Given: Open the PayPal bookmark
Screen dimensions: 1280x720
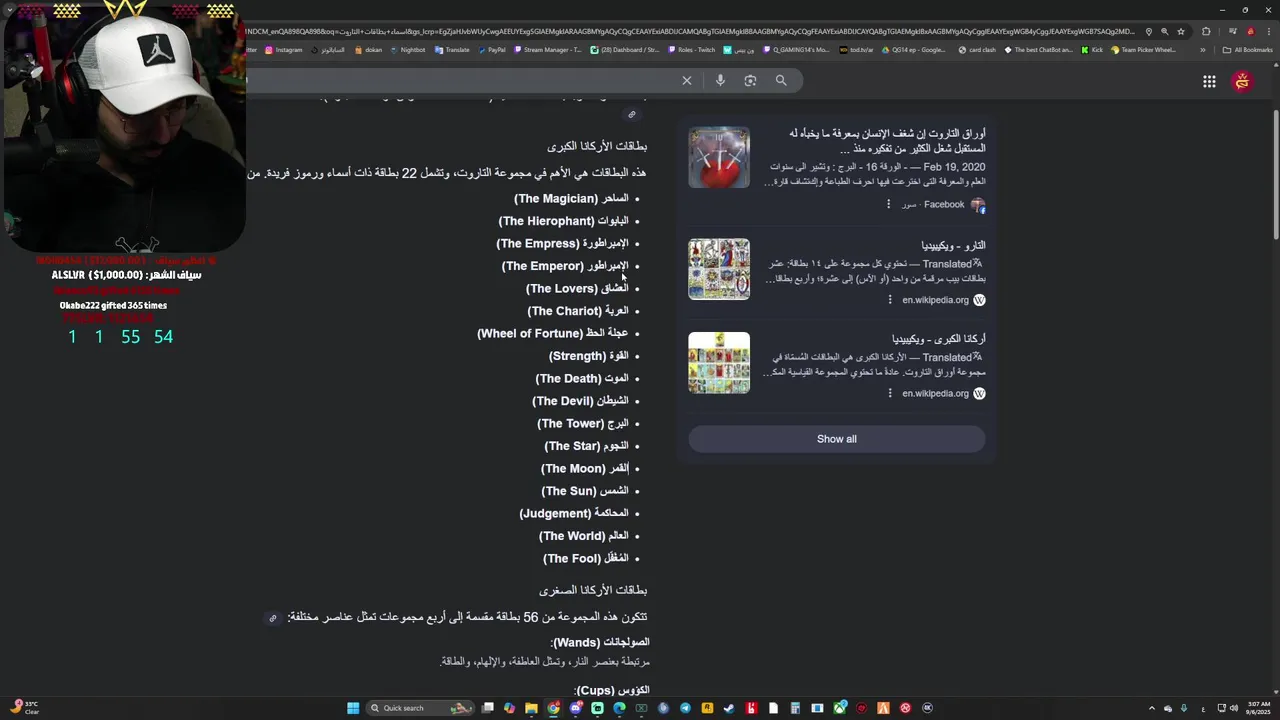Looking at the screenshot, I should click(x=492, y=50).
